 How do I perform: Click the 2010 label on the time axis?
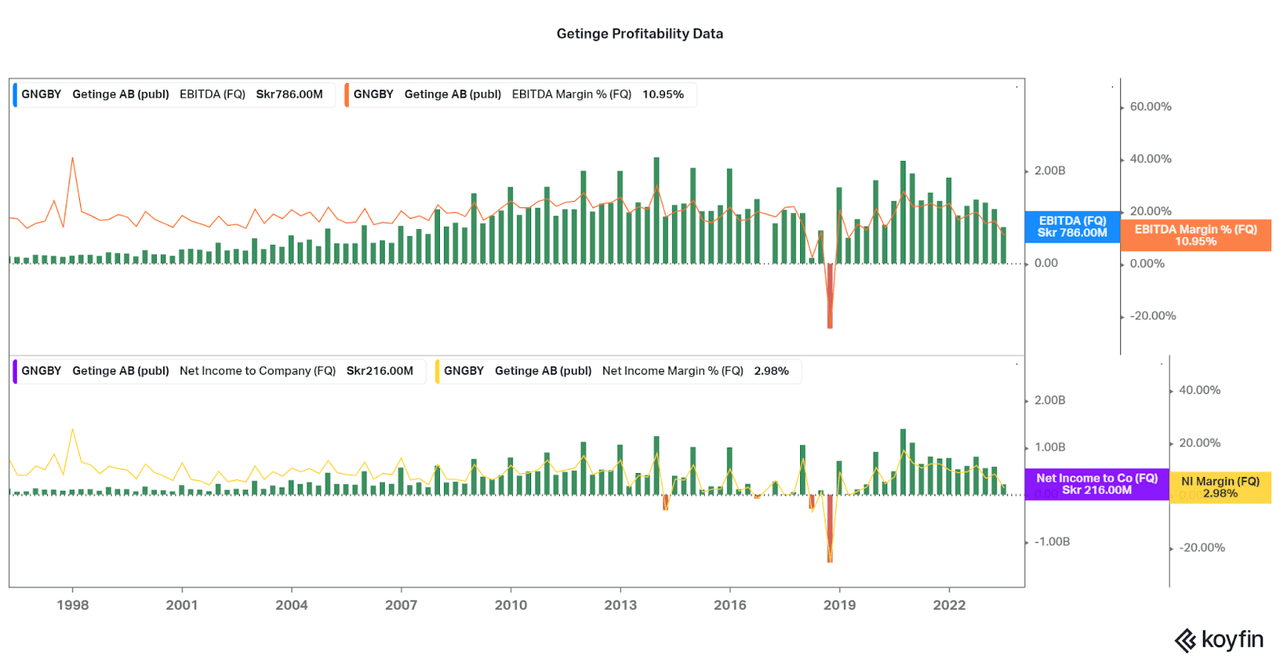click(x=510, y=605)
